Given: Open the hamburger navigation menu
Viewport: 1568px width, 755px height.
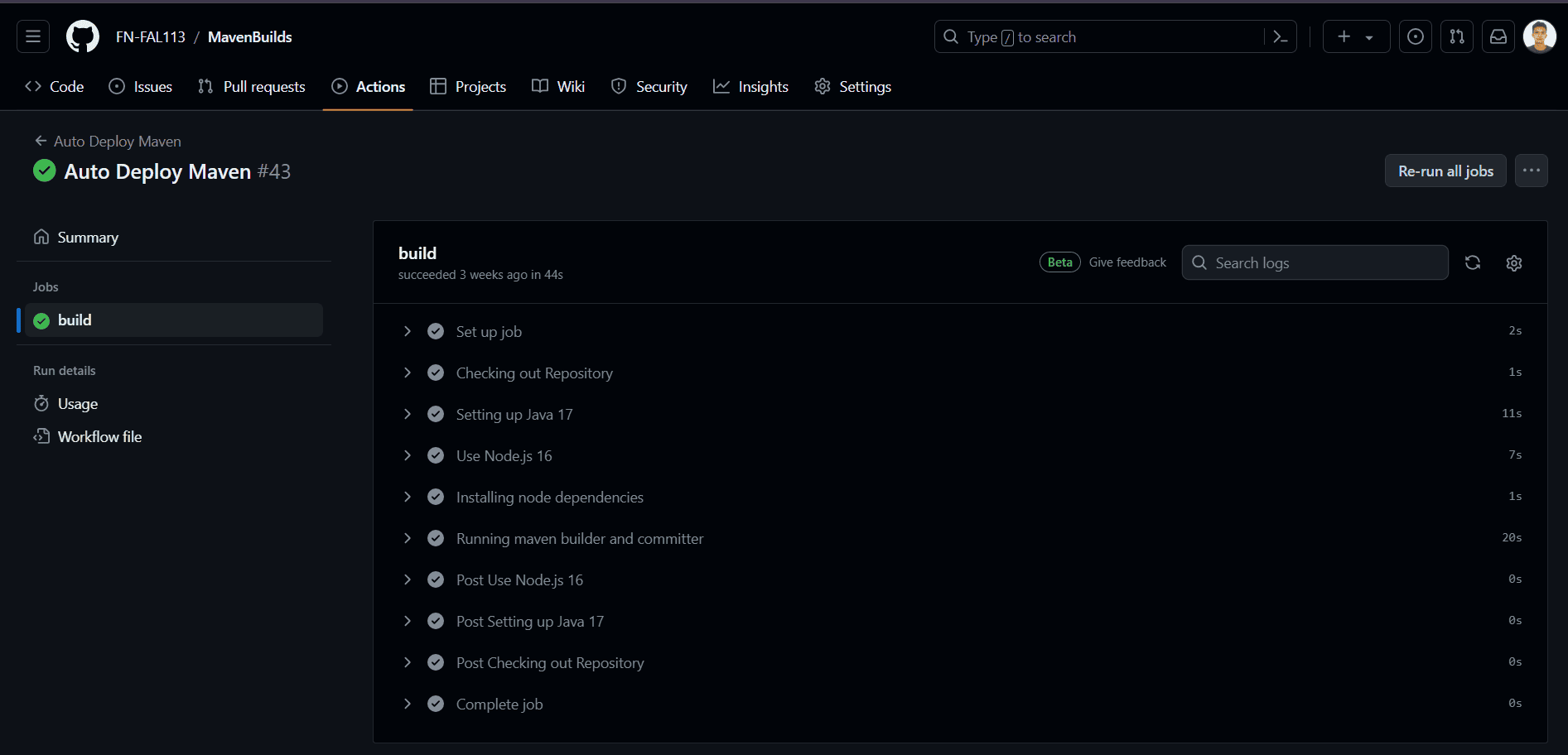Looking at the screenshot, I should (x=33, y=36).
